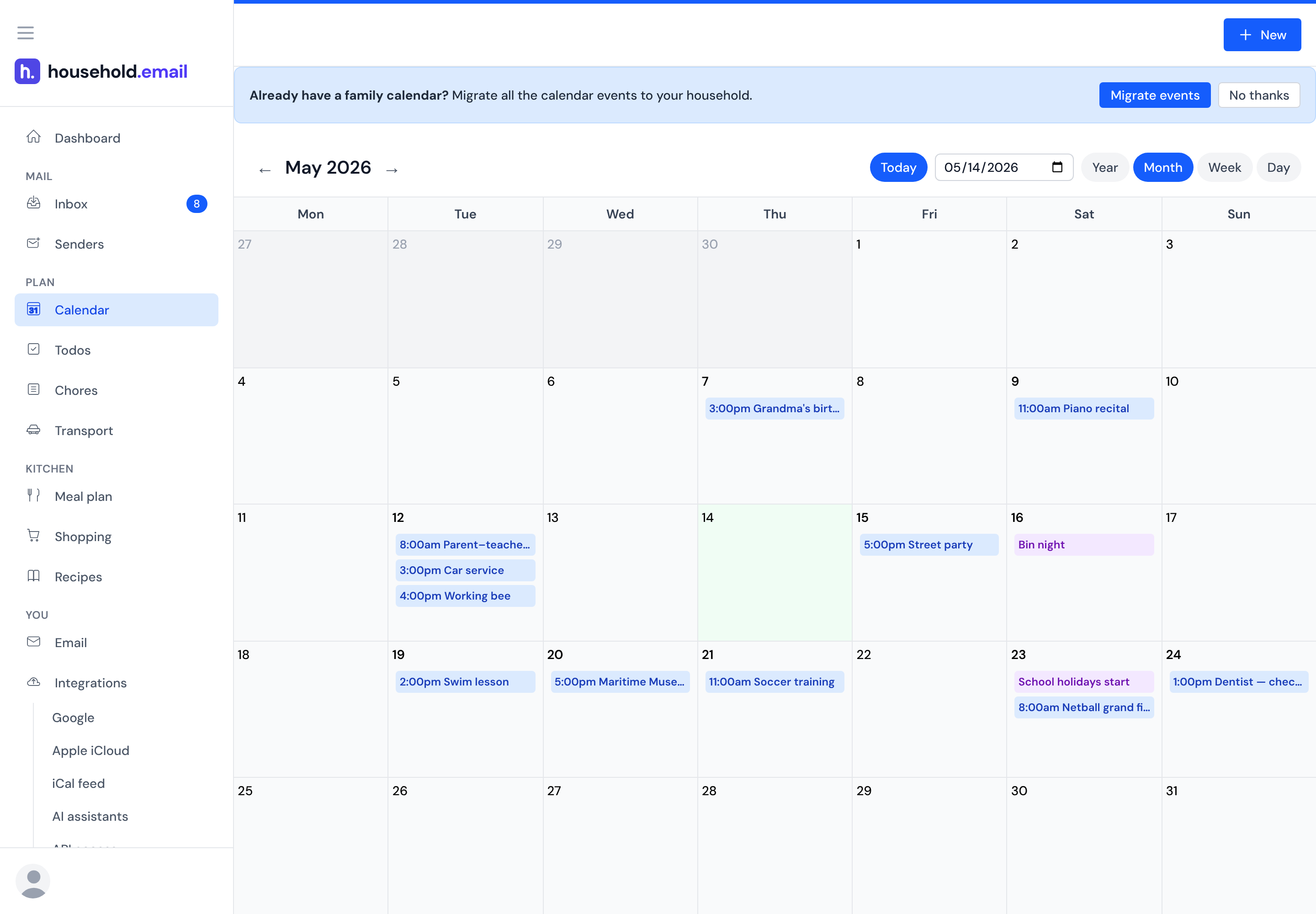Open the 4:00pm Working bee event
1316x914 pixels.
[x=465, y=595]
